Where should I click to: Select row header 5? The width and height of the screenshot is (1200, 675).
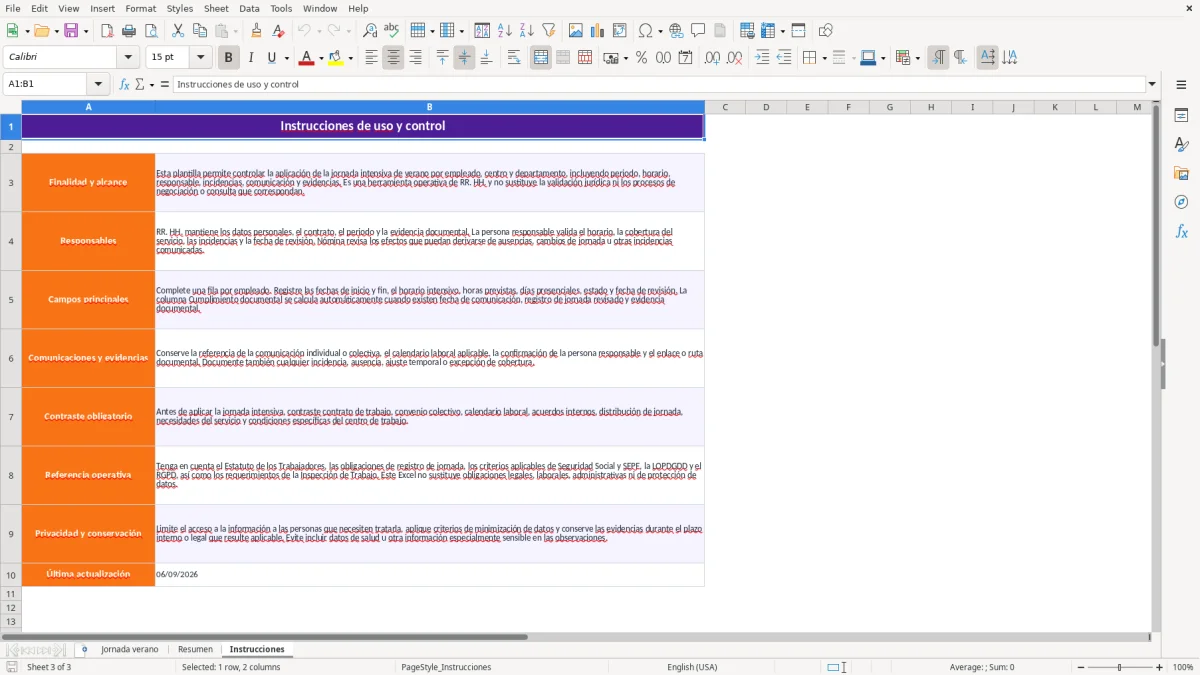[x=11, y=300]
